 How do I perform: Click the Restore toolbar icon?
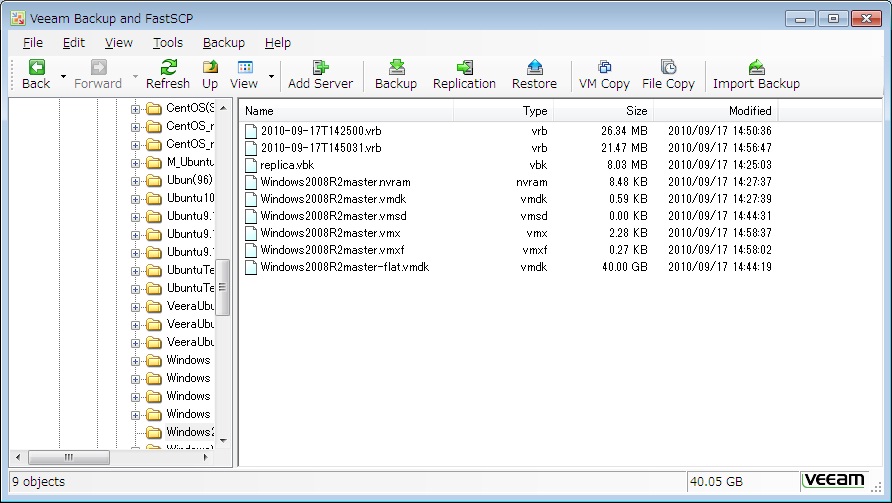click(x=534, y=67)
